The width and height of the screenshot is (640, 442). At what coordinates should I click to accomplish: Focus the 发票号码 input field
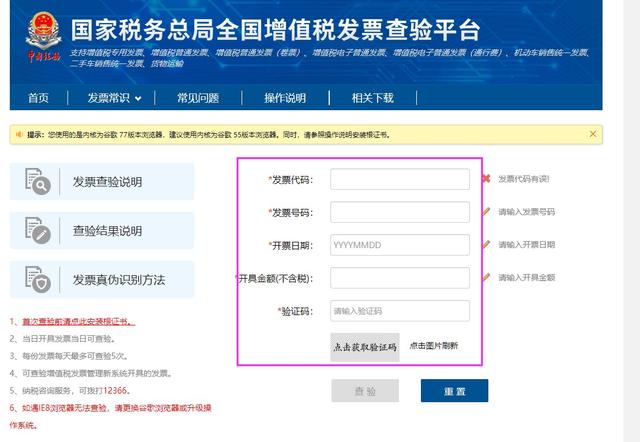pyautogui.click(x=400, y=212)
